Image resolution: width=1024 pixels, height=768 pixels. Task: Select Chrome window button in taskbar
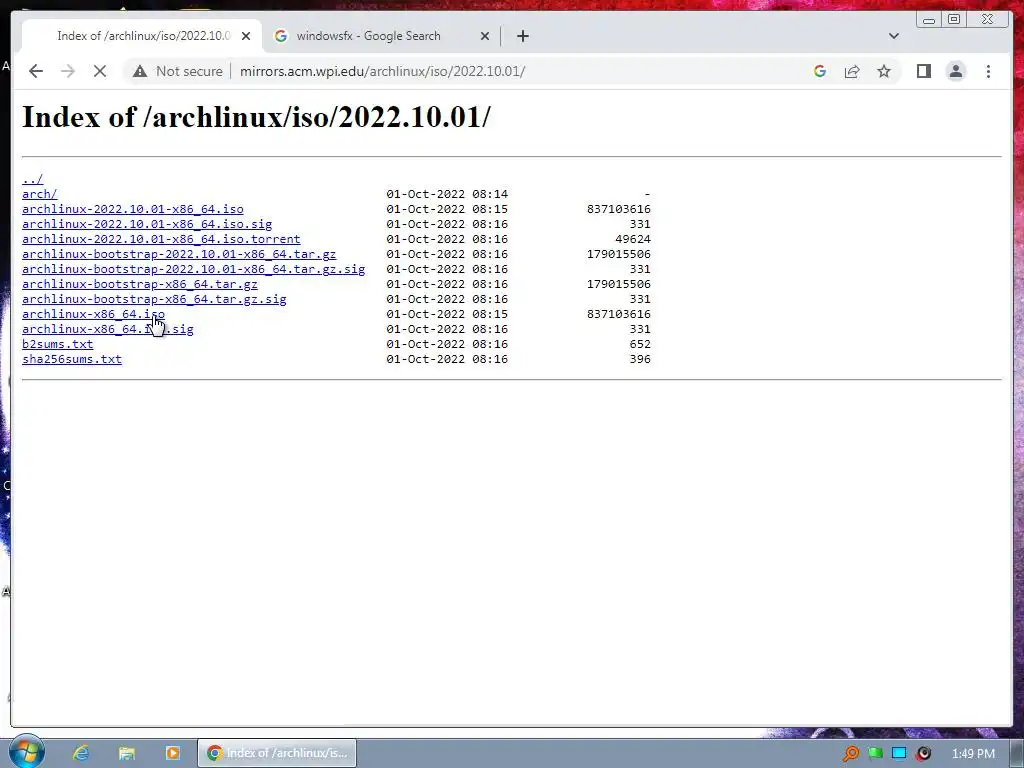(x=277, y=753)
